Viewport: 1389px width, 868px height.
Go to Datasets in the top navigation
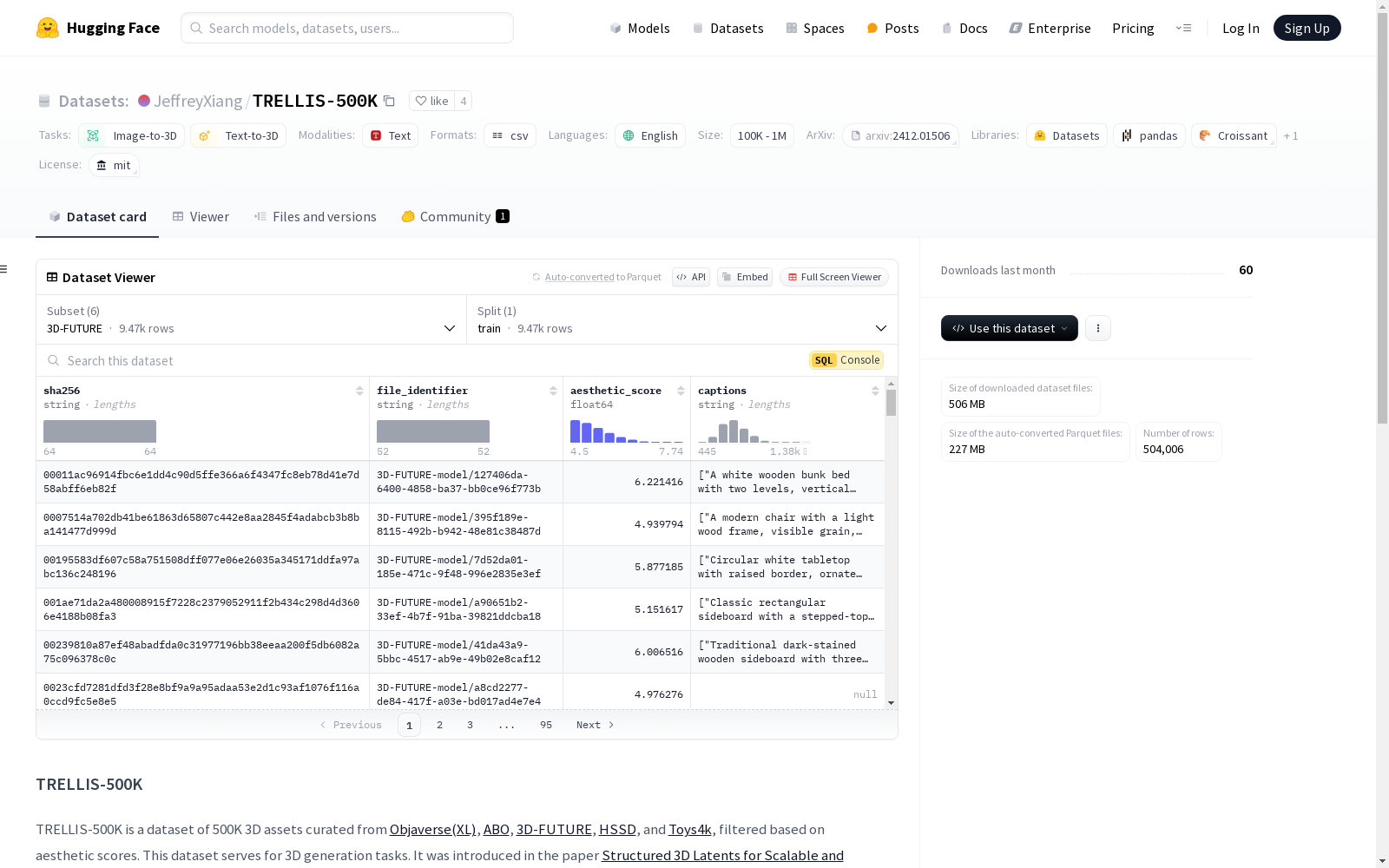coord(727,28)
